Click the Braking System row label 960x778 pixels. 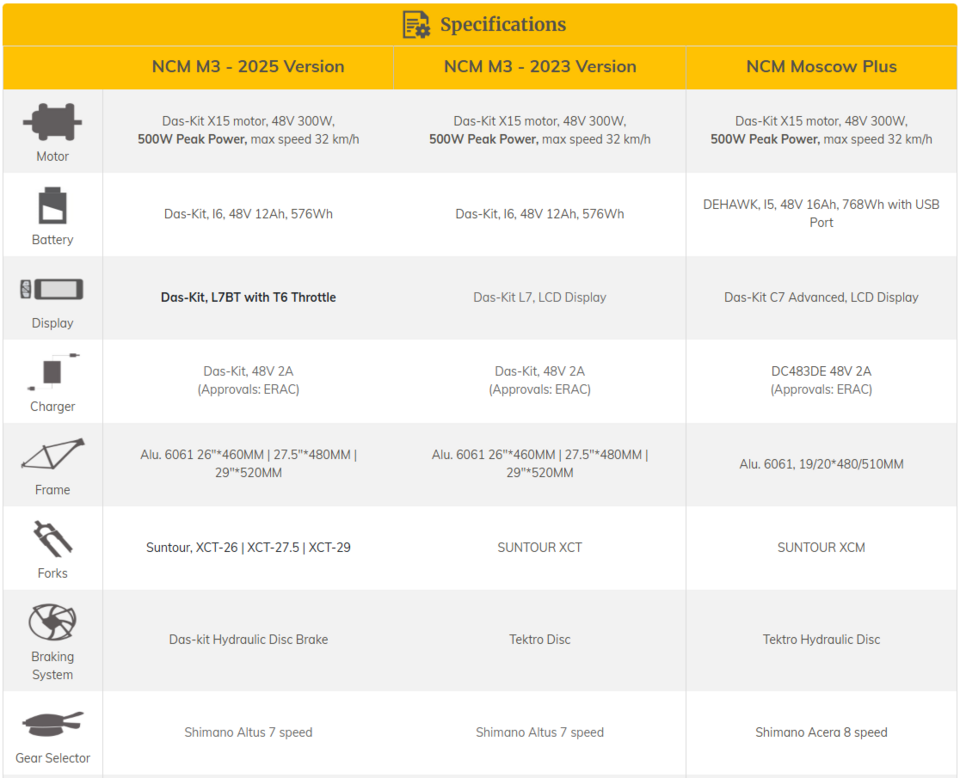tap(53, 665)
